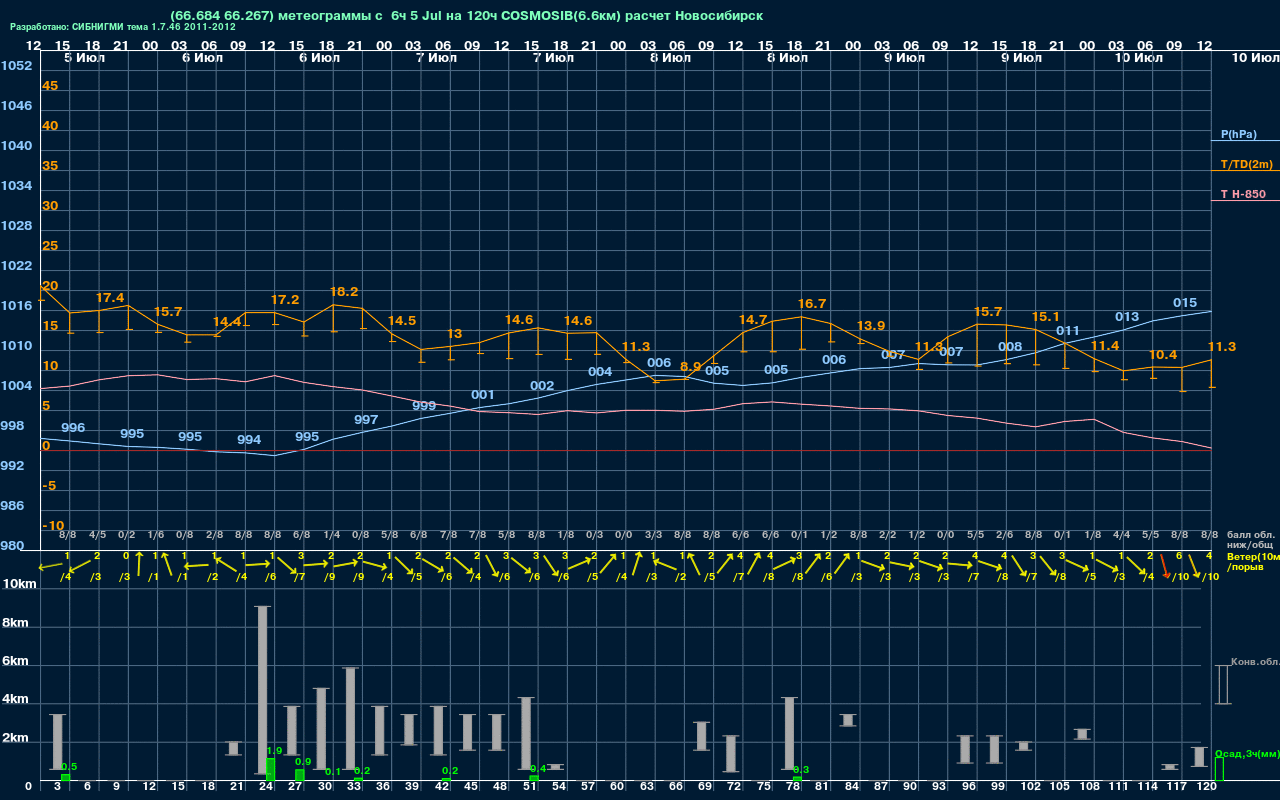Click the 994 pressure value label

click(249, 440)
